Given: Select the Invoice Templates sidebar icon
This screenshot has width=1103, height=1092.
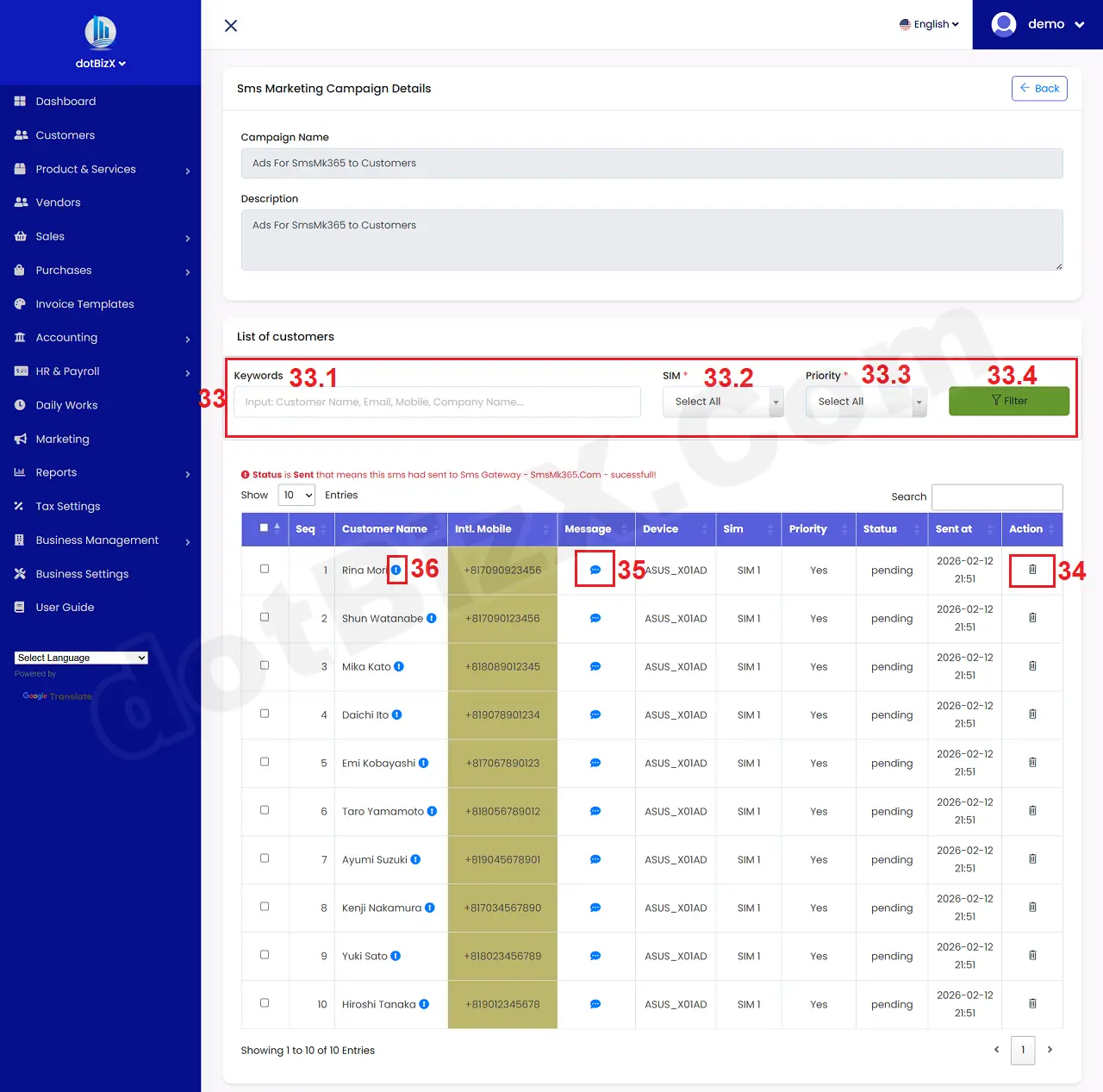Looking at the screenshot, I should (19, 303).
